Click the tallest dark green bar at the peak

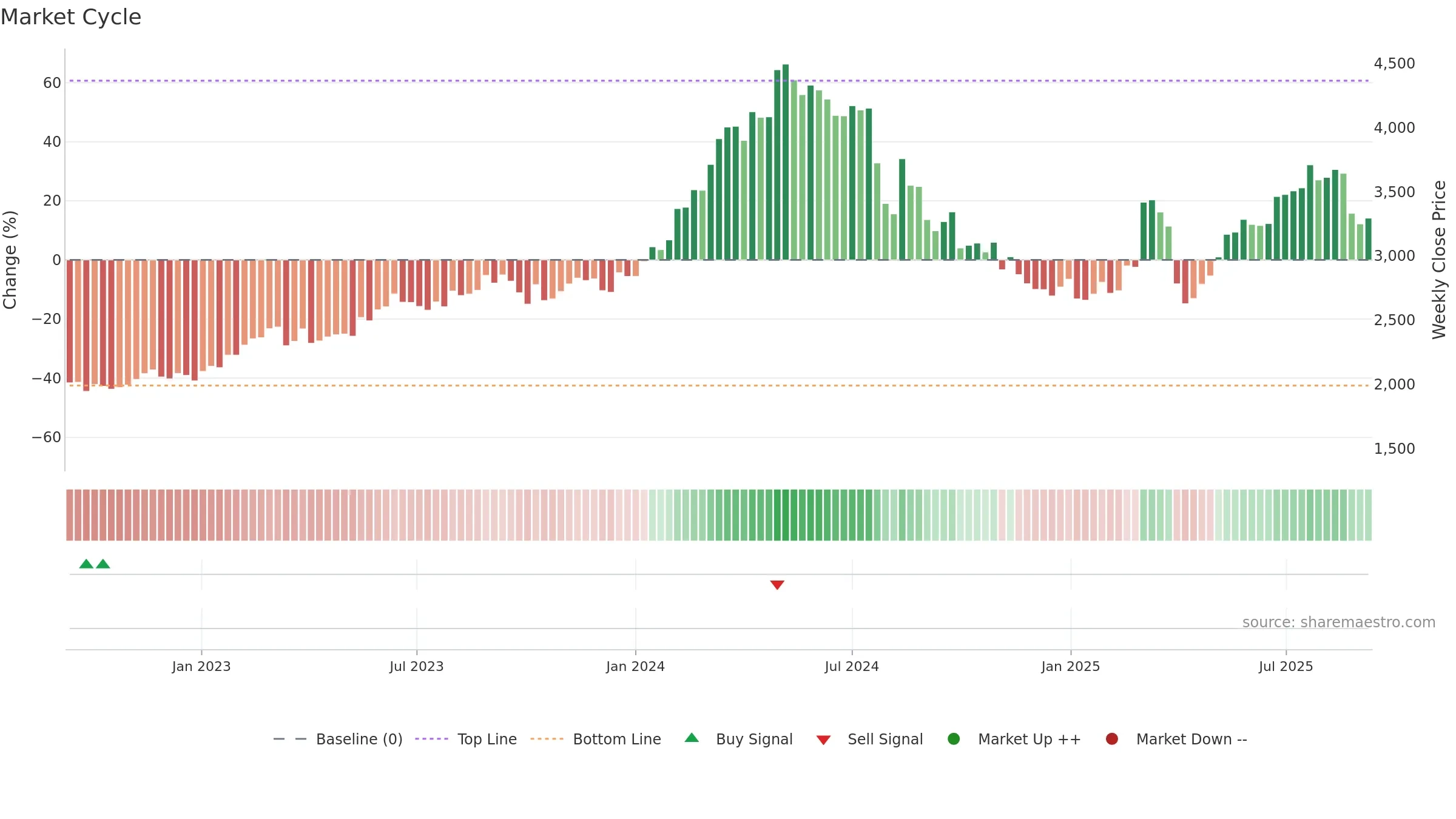click(786, 162)
